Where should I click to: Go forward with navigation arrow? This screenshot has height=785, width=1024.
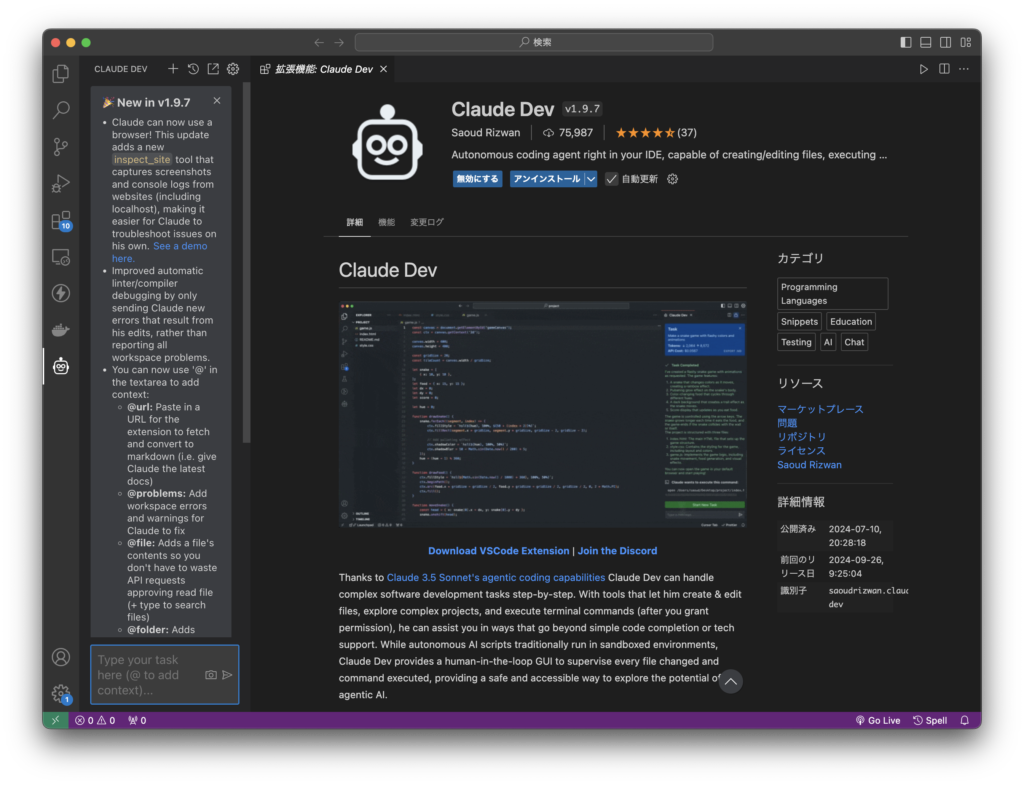tap(339, 42)
